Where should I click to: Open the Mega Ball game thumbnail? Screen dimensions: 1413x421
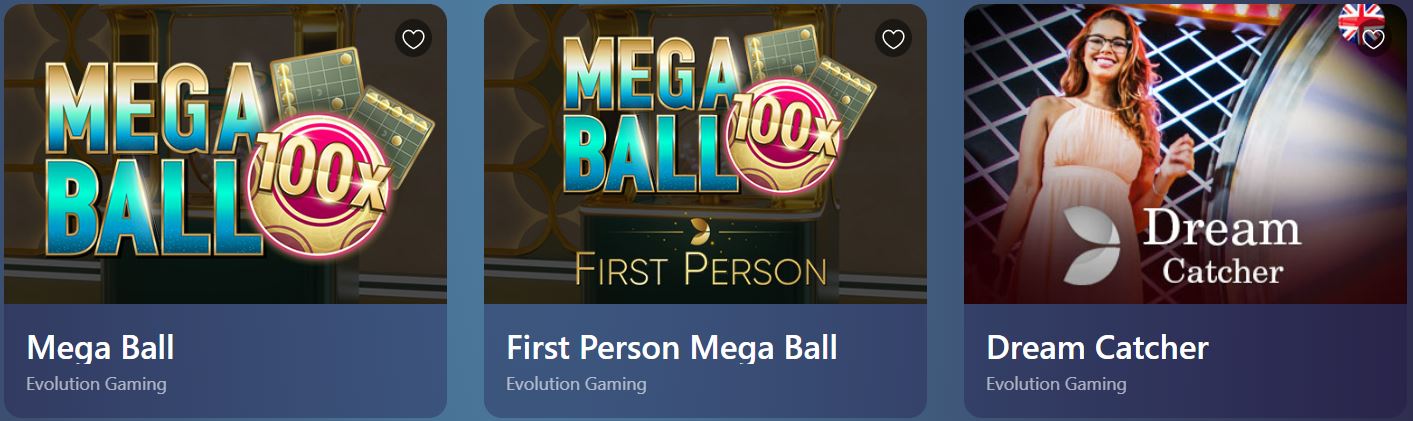click(x=225, y=154)
